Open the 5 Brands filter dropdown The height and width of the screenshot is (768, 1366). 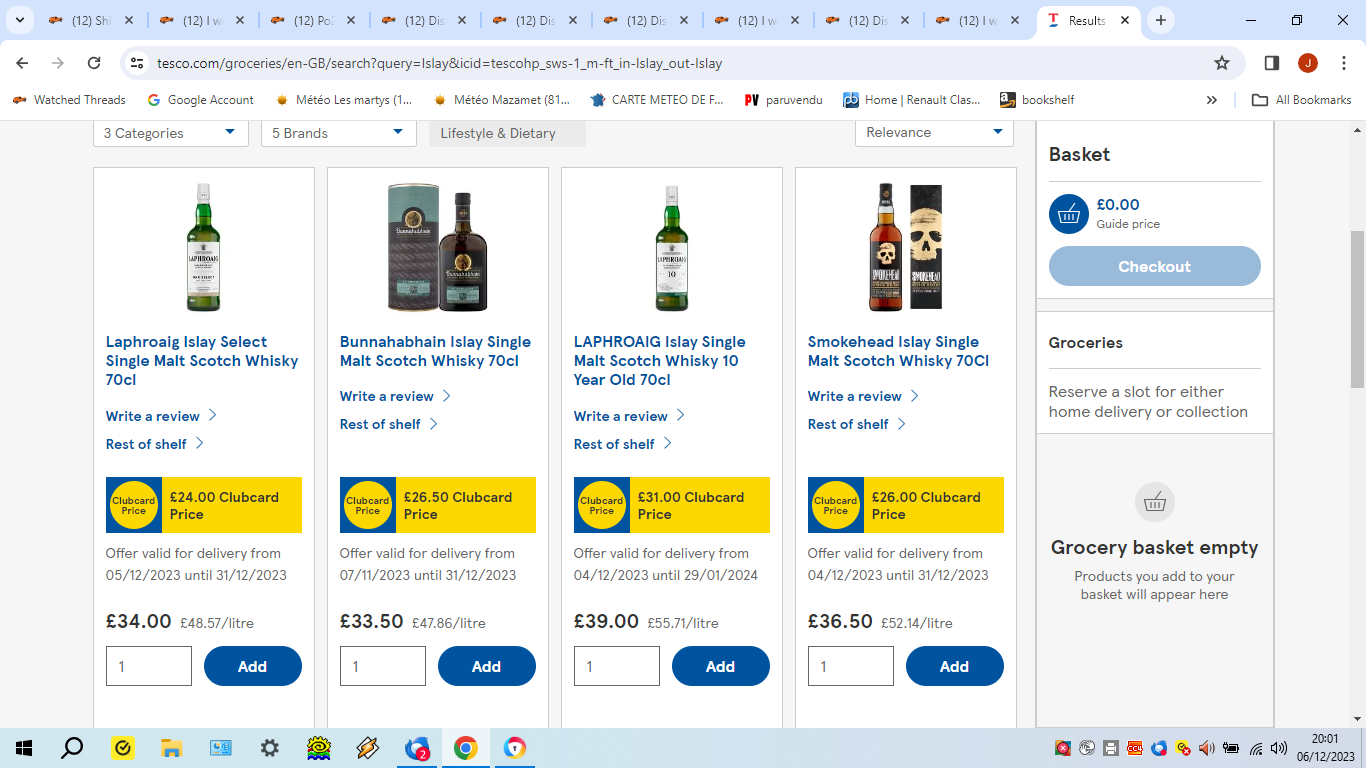coord(338,133)
